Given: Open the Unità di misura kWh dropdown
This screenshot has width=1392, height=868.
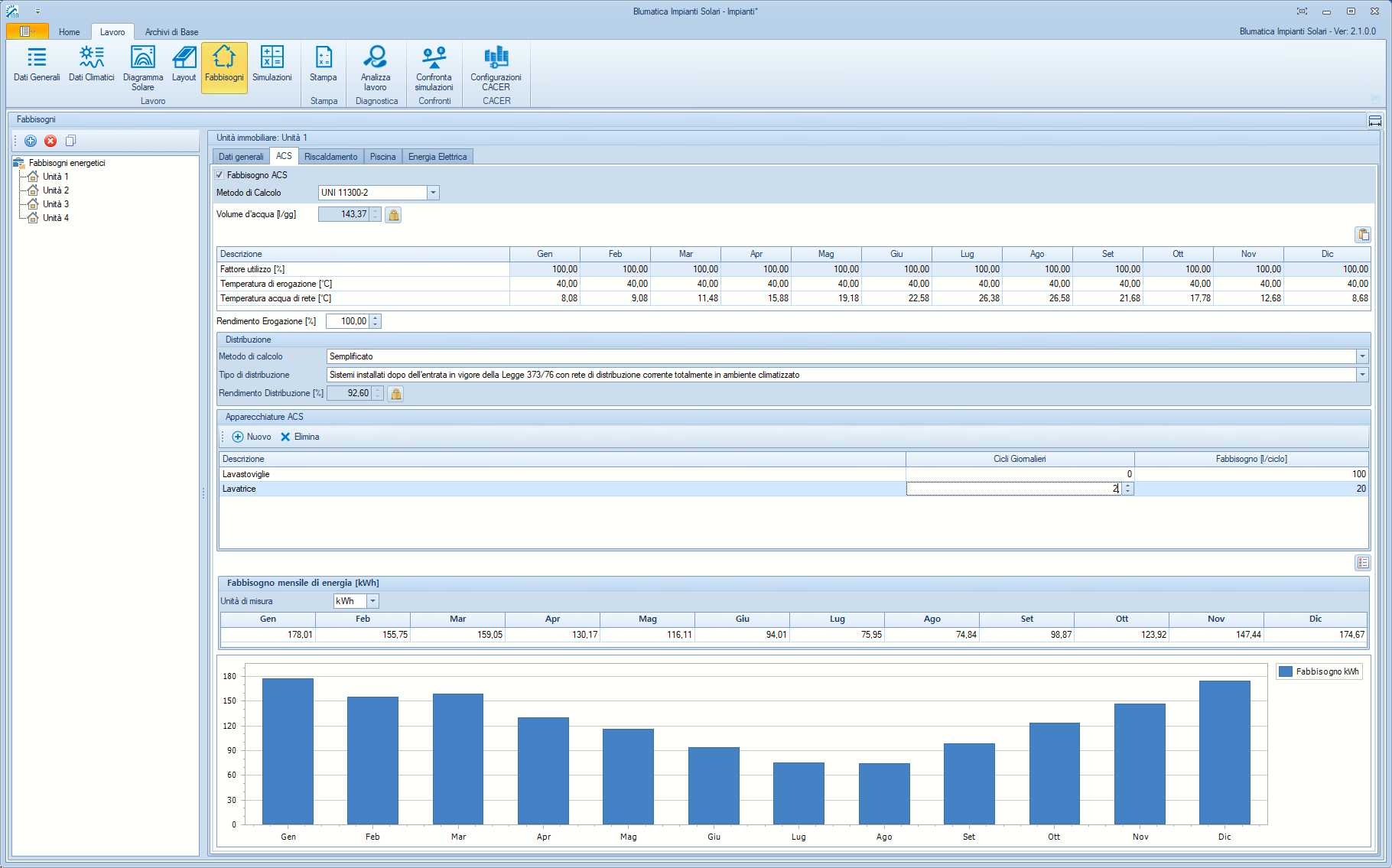Looking at the screenshot, I should [372, 601].
